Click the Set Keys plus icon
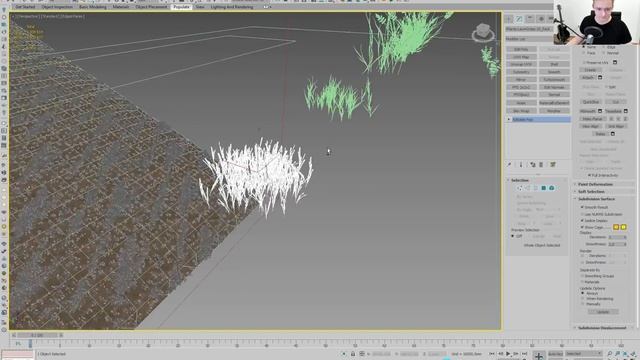Image resolution: width=640 pixels, height=360 pixels. point(539,356)
